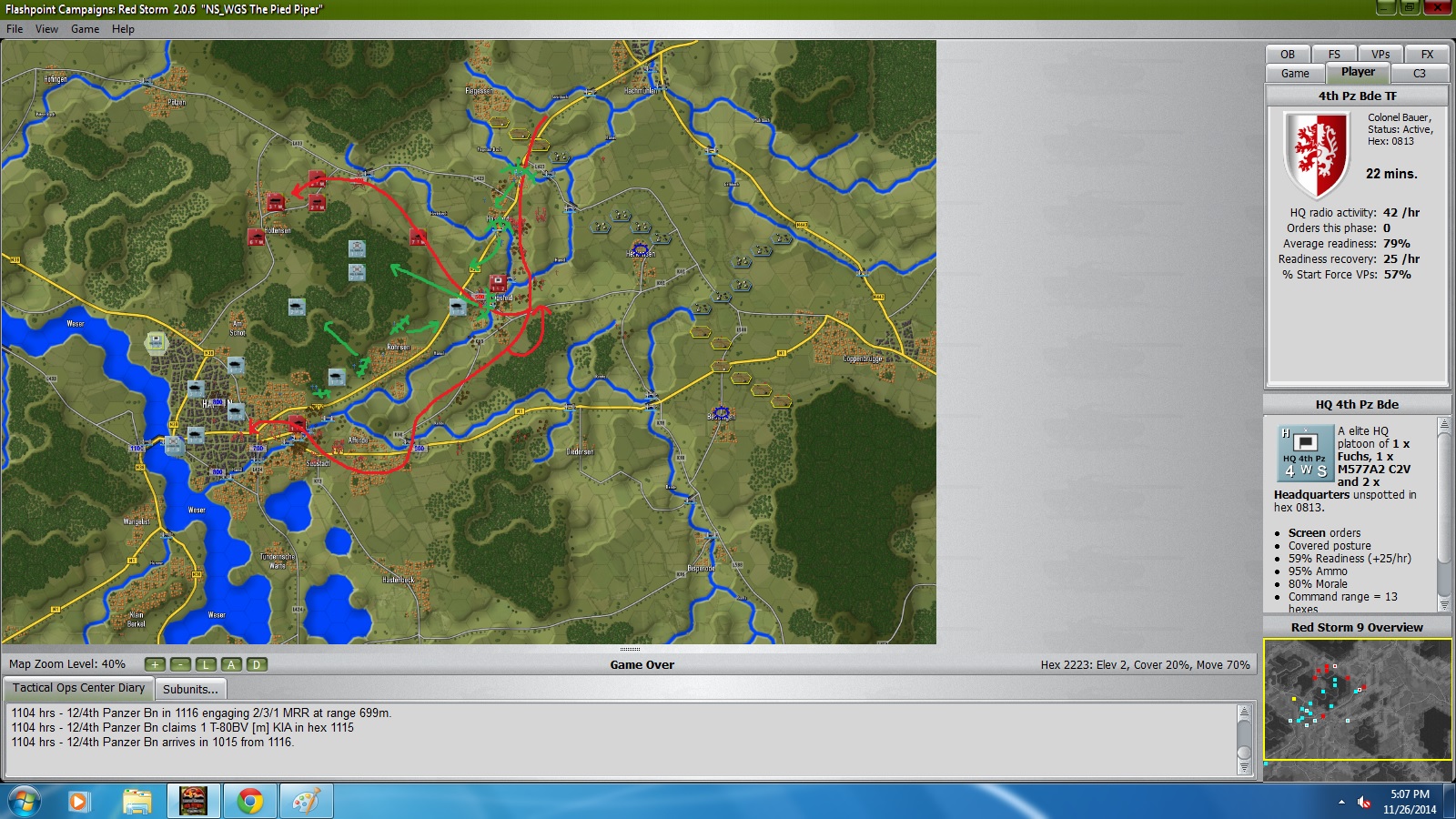The height and width of the screenshot is (819, 1456).
Task: Open the View menu
Action: click(46, 29)
